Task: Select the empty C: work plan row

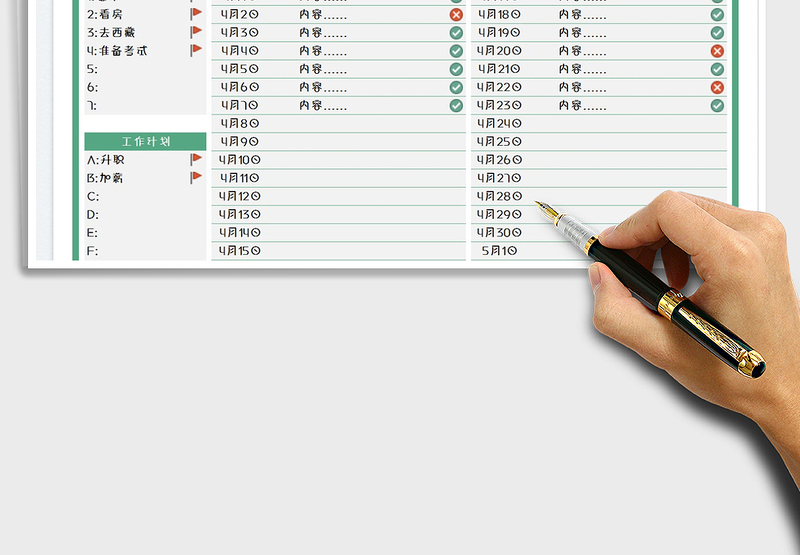Action: (x=145, y=196)
